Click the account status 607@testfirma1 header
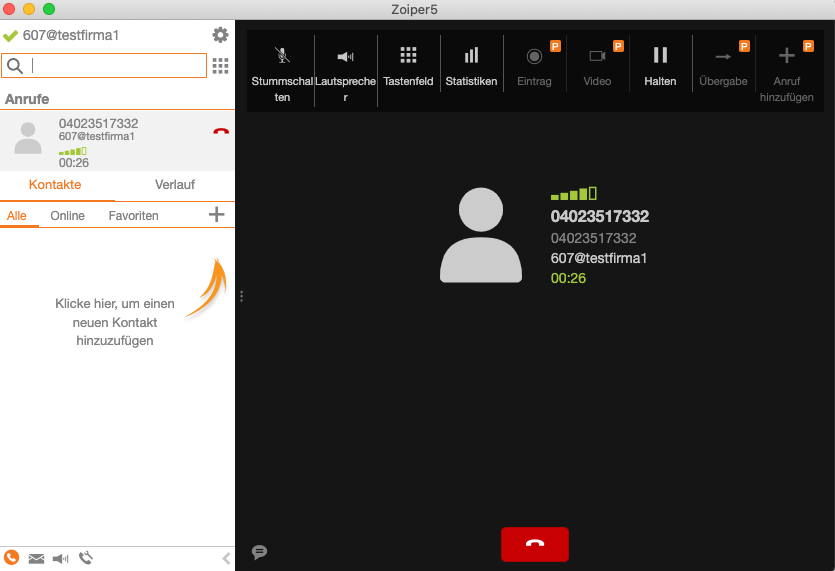The width and height of the screenshot is (835, 571). pos(70,35)
